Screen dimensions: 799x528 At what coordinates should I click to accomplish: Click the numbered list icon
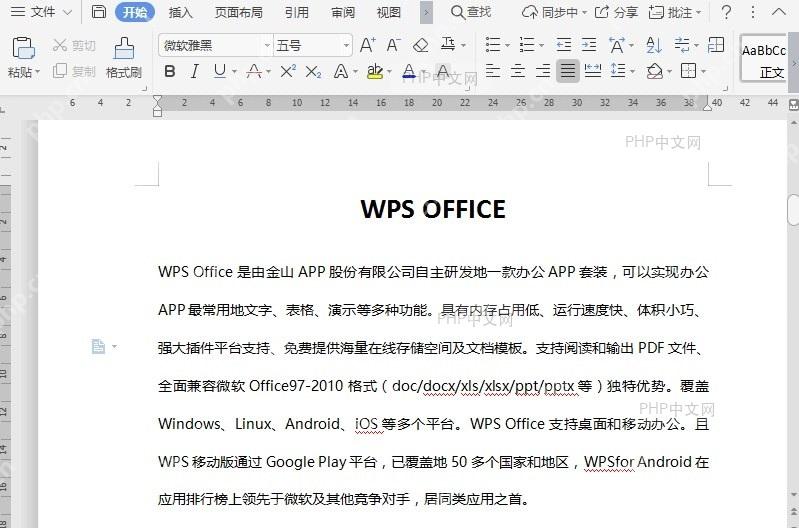point(526,45)
